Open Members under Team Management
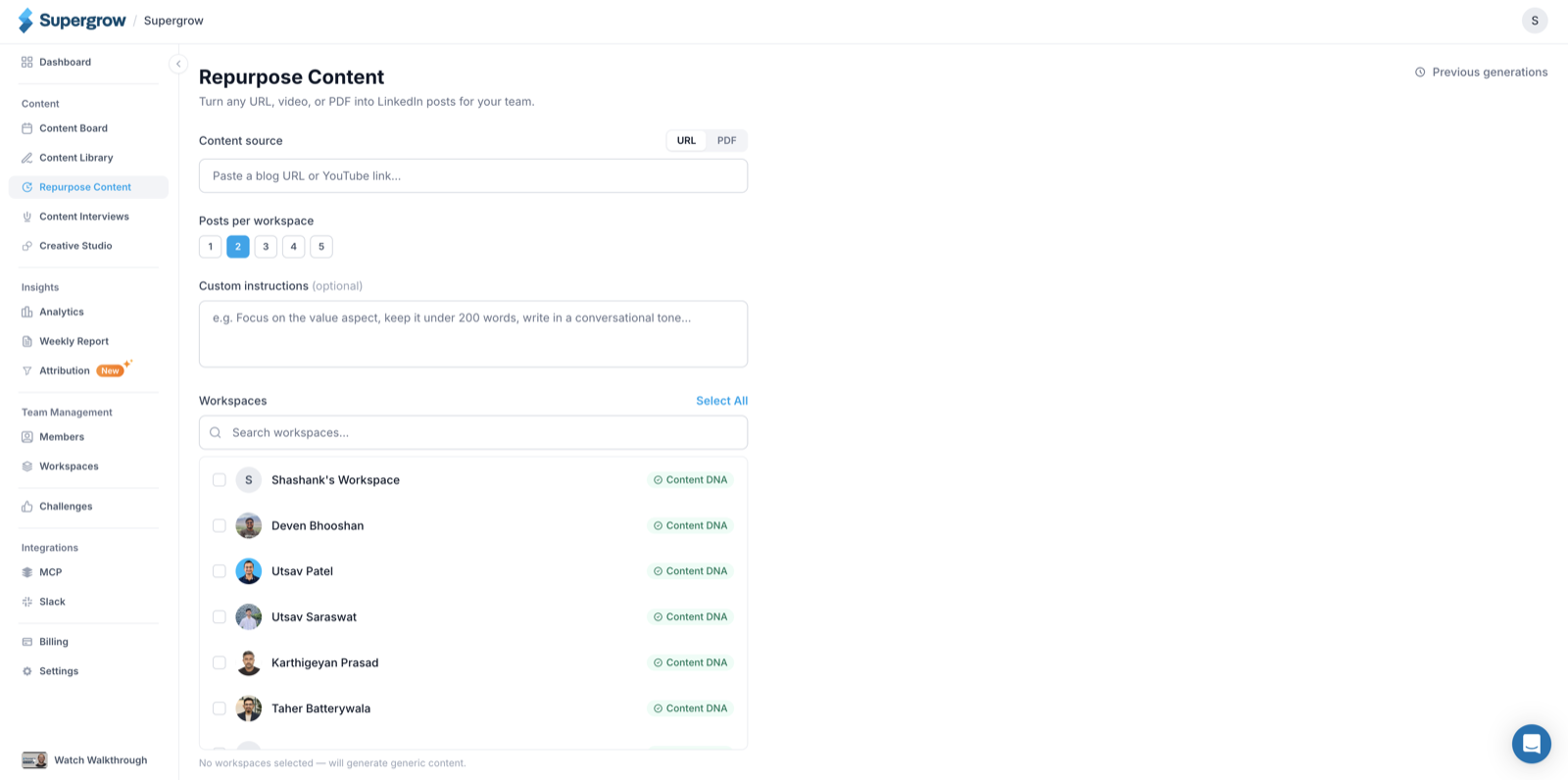This screenshot has height=780, width=1568. point(88,437)
